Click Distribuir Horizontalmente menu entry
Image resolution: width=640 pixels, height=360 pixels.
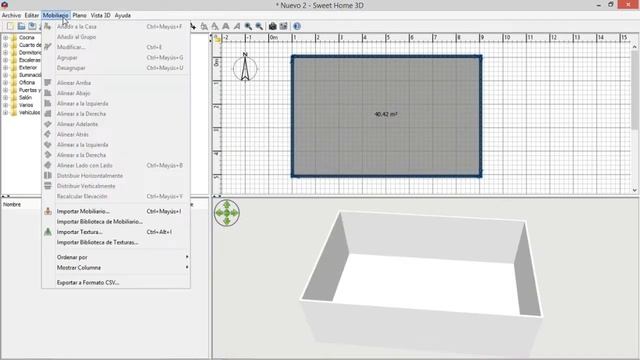point(116,176)
